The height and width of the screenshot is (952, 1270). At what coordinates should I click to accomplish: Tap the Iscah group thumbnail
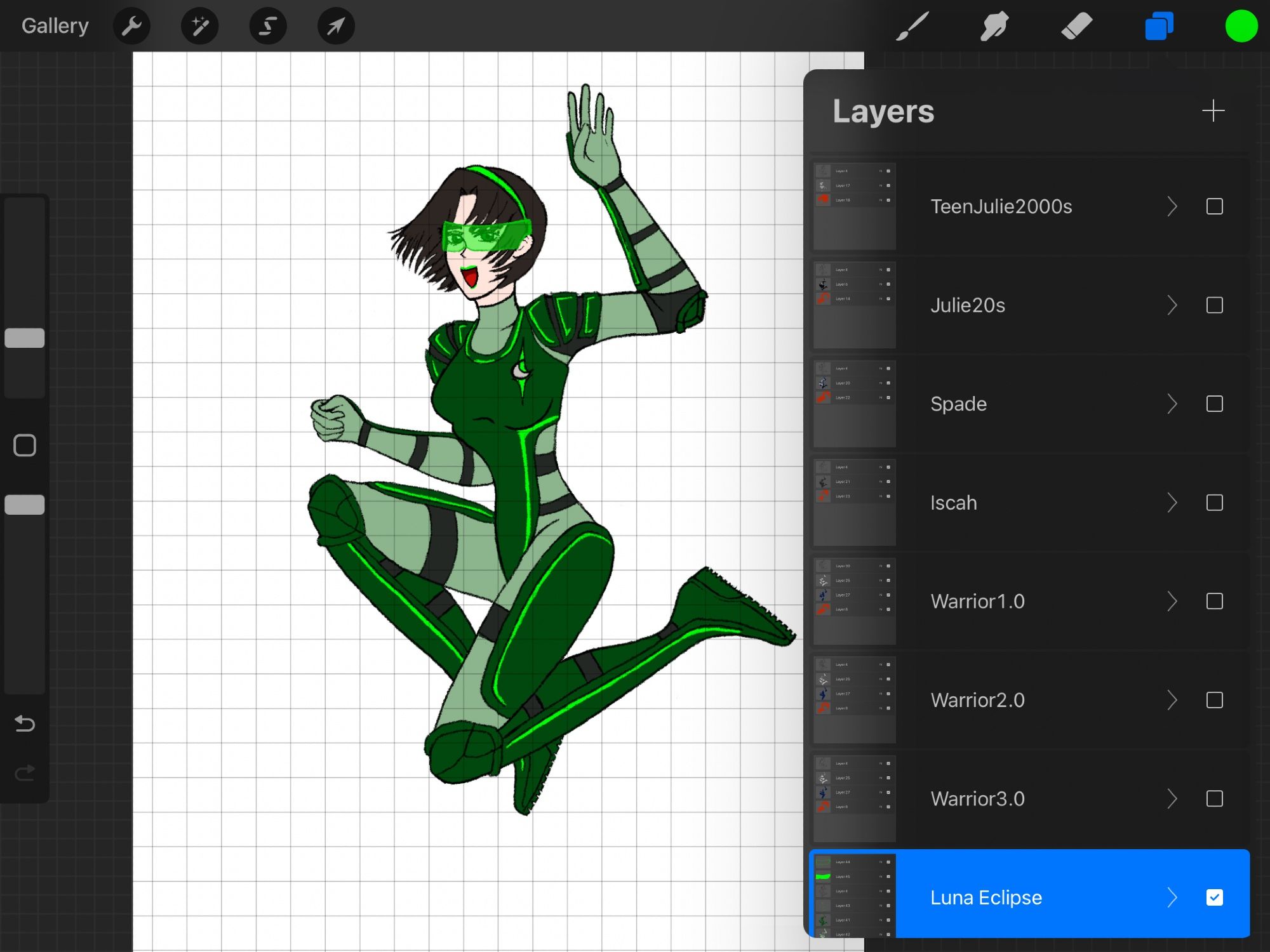click(x=854, y=503)
